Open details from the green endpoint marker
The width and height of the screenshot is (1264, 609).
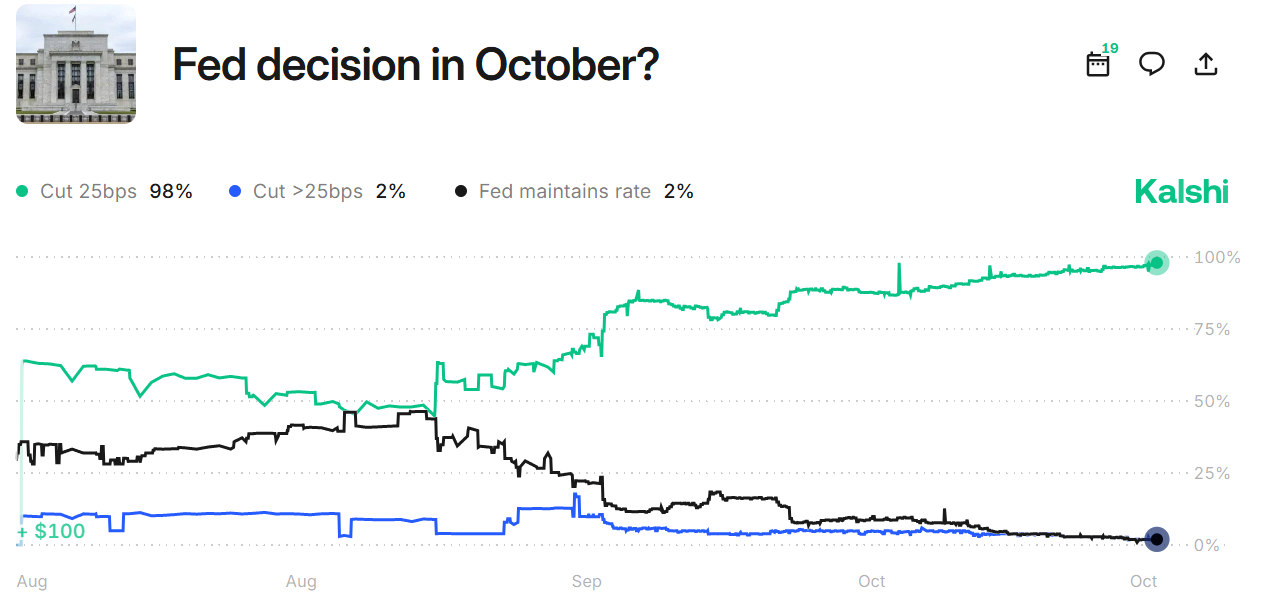(x=1156, y=263)
